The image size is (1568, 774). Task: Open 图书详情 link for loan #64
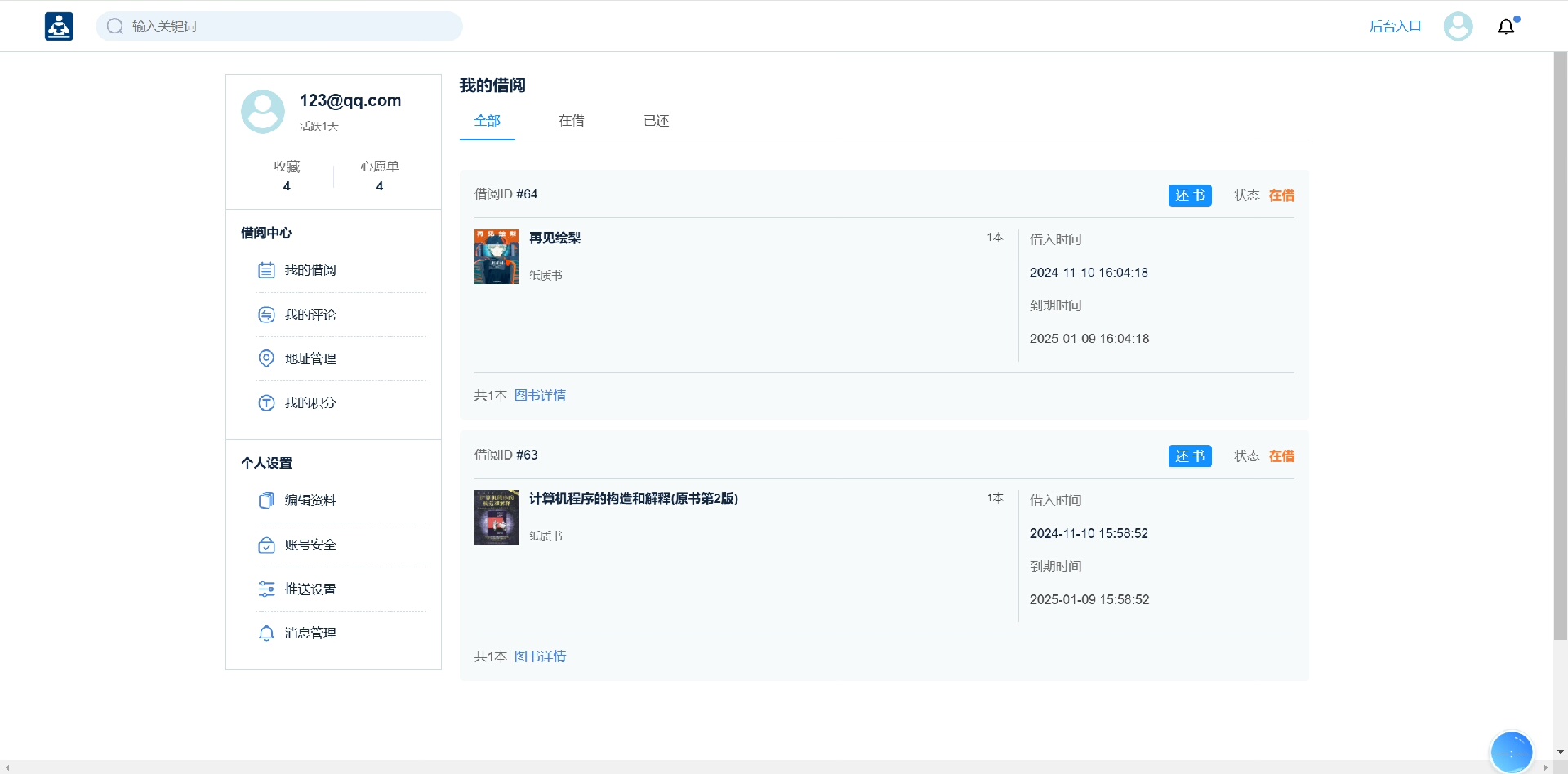point(541,395)
